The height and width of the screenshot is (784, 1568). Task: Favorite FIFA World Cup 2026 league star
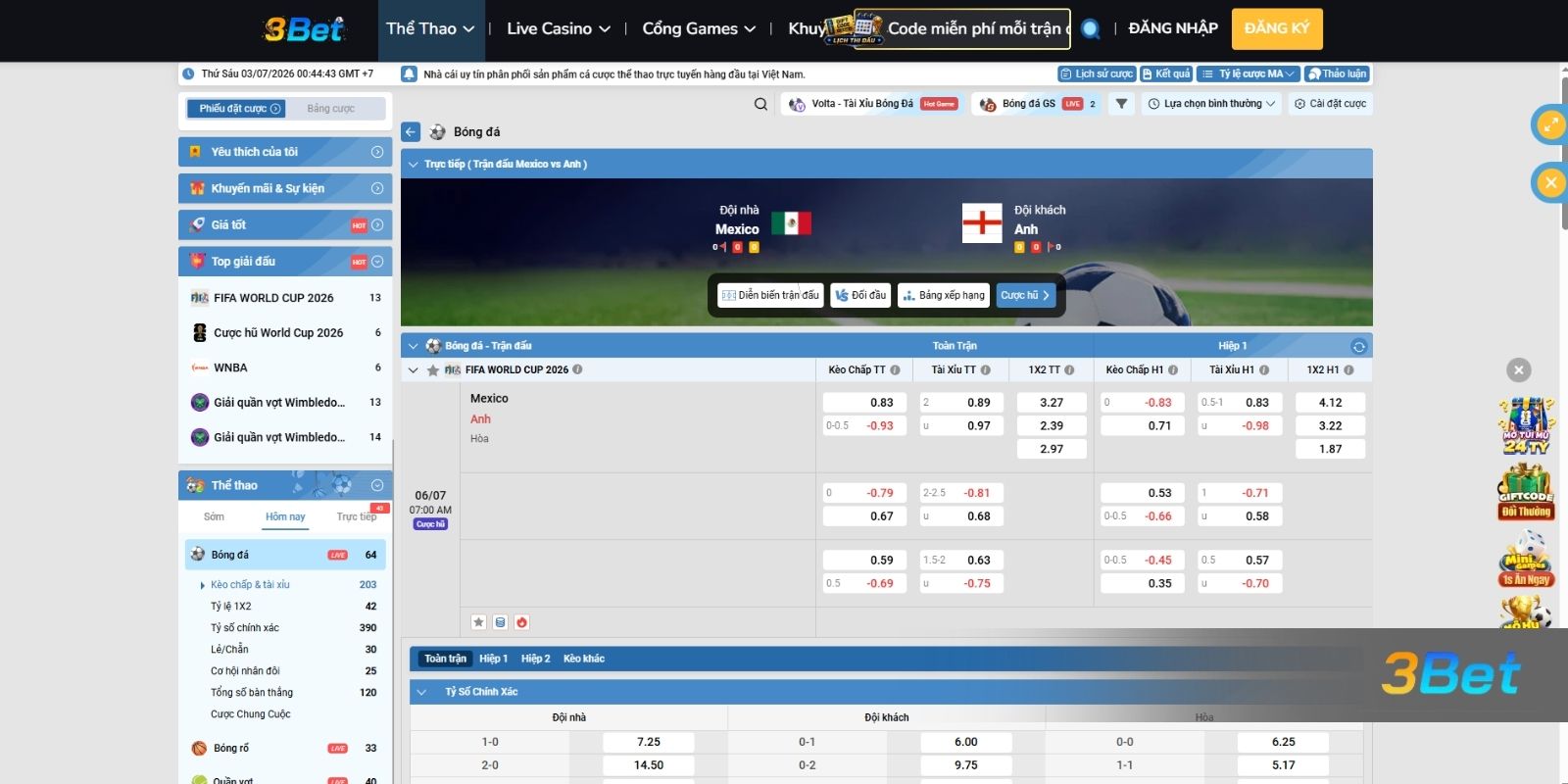tap(432, 370)
